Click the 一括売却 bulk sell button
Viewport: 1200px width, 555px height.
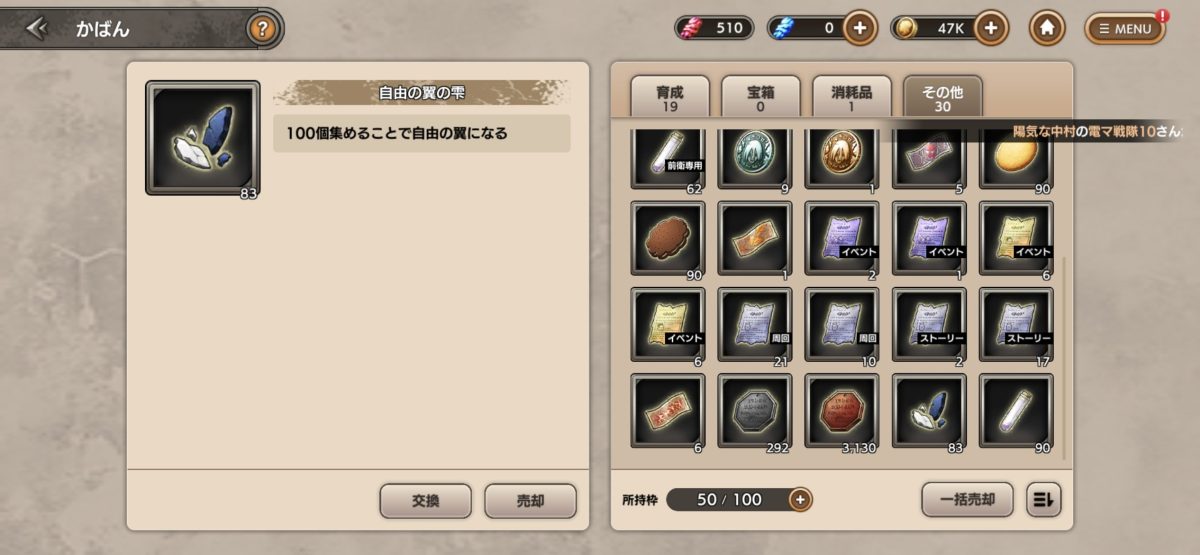(967, 499)
